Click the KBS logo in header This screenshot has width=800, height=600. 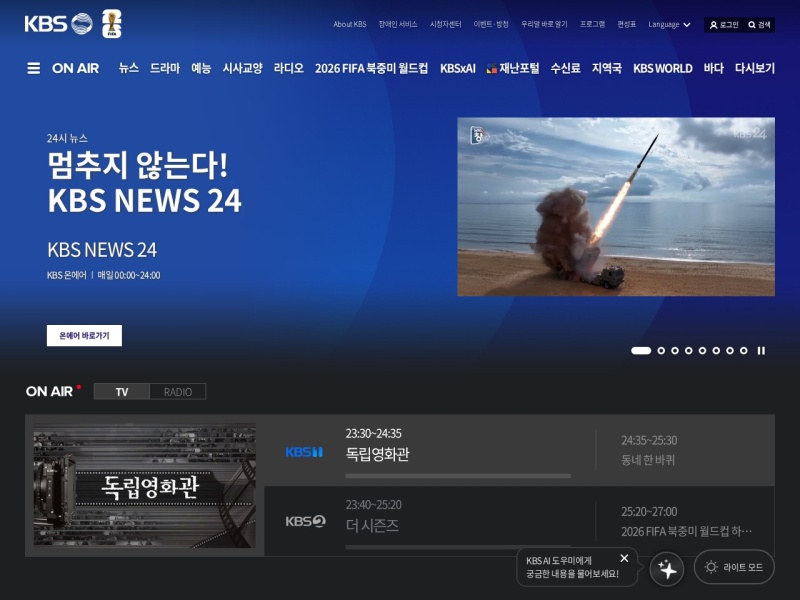point(59,24)
